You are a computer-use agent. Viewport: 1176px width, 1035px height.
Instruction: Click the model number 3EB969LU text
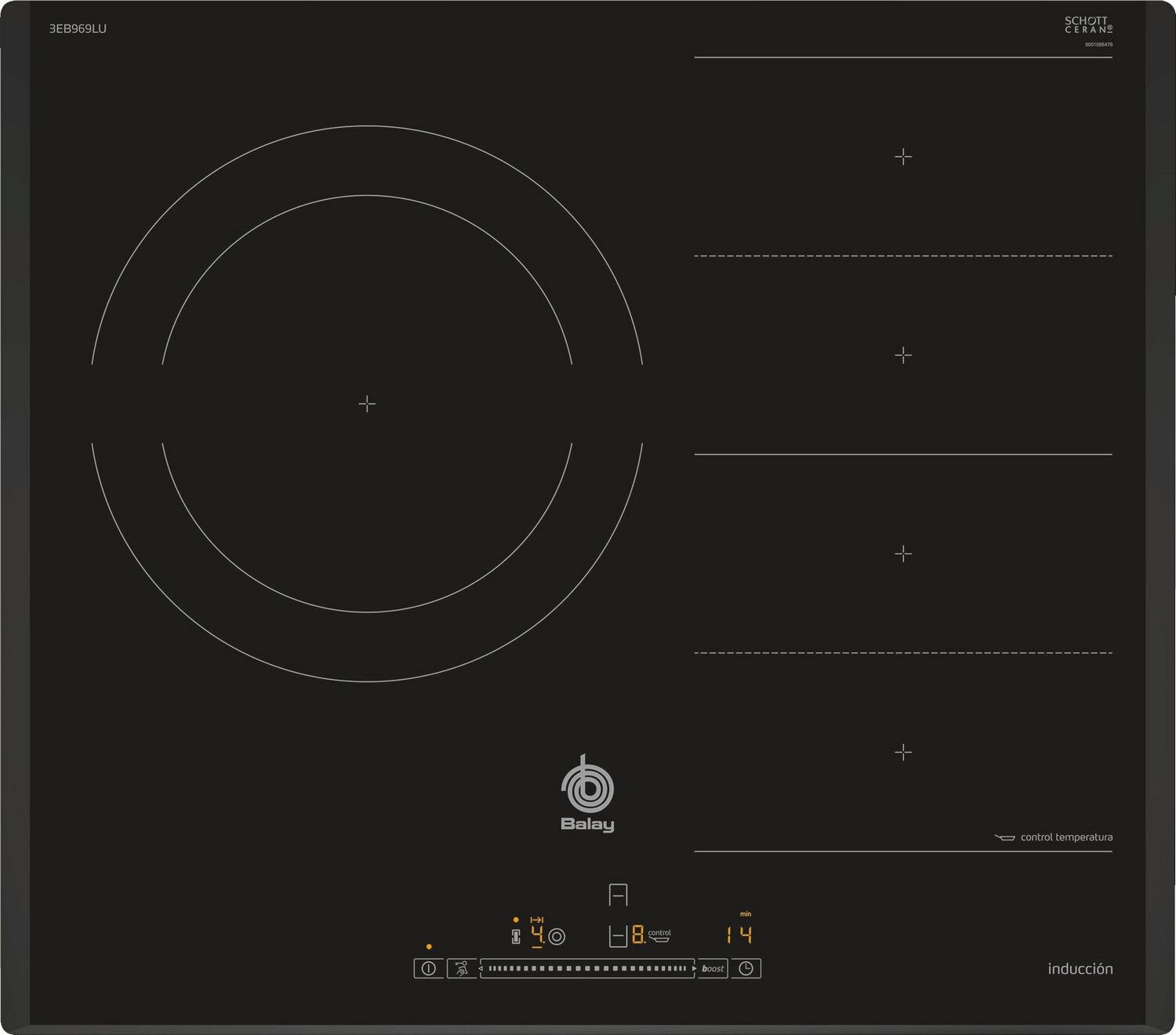coord(78,28)
